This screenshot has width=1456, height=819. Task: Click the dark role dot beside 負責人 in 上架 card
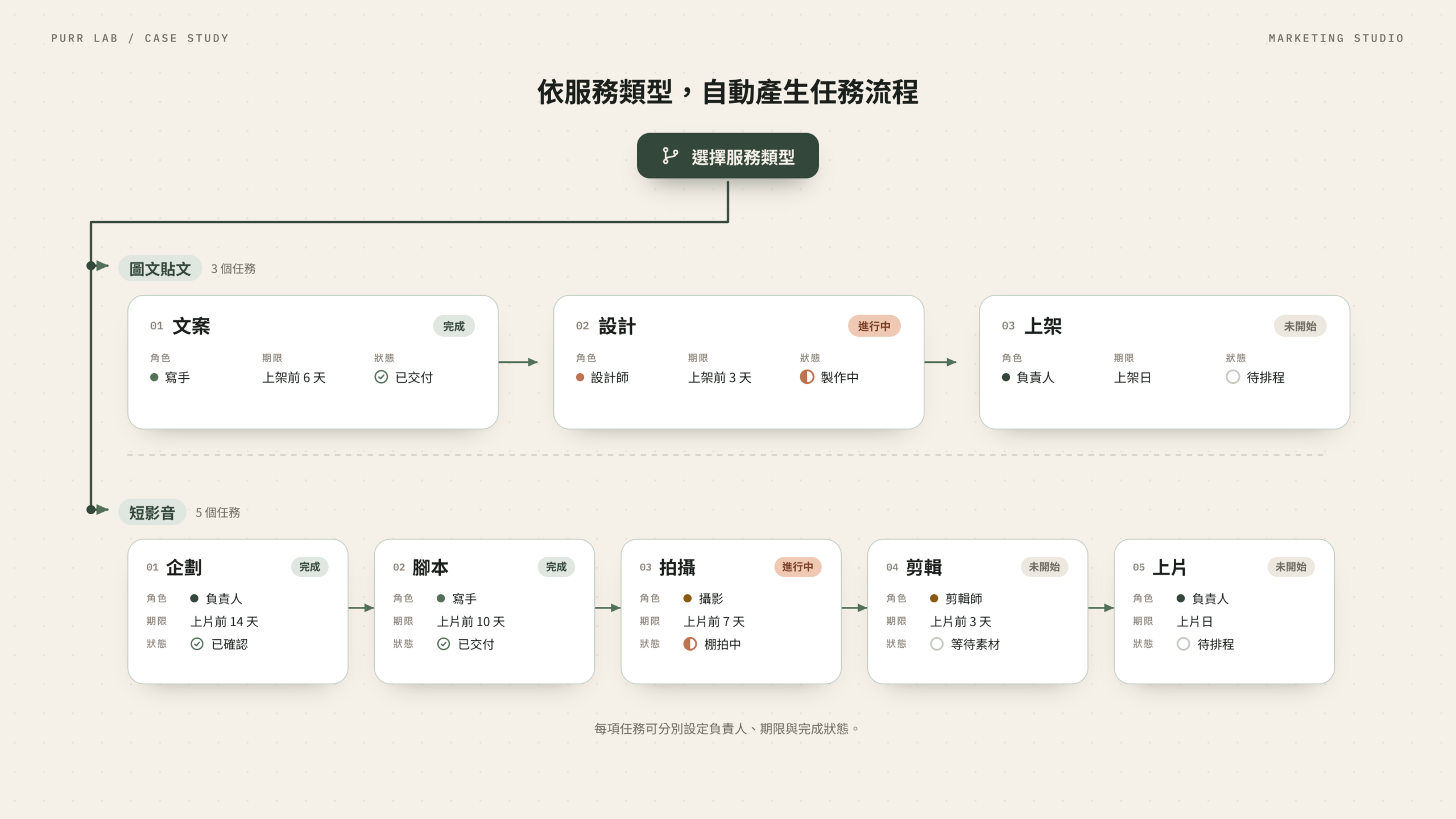[1006, 377]
